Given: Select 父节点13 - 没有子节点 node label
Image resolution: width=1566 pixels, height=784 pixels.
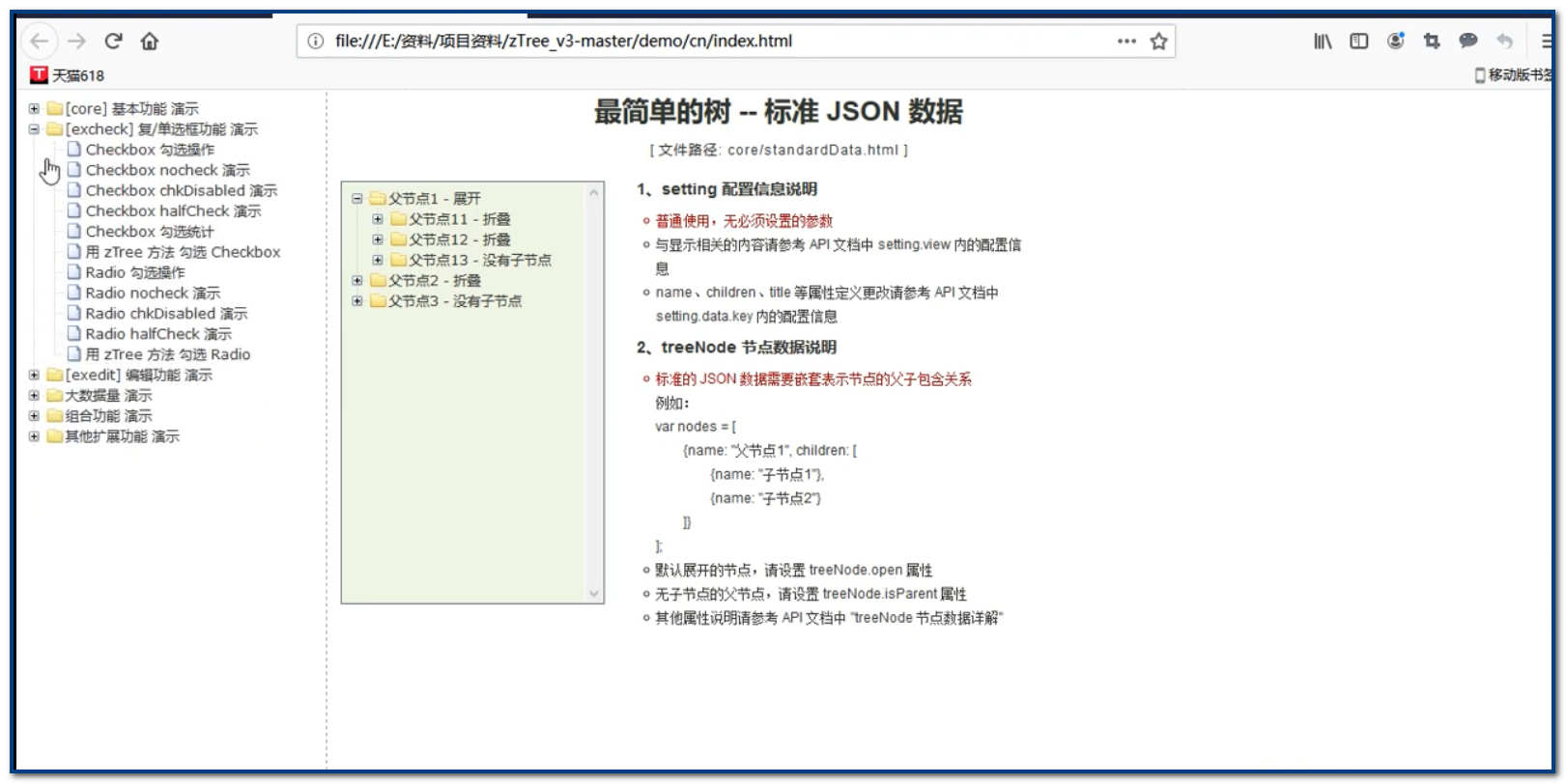Looking at the screenshot, I should pos(479,260).
